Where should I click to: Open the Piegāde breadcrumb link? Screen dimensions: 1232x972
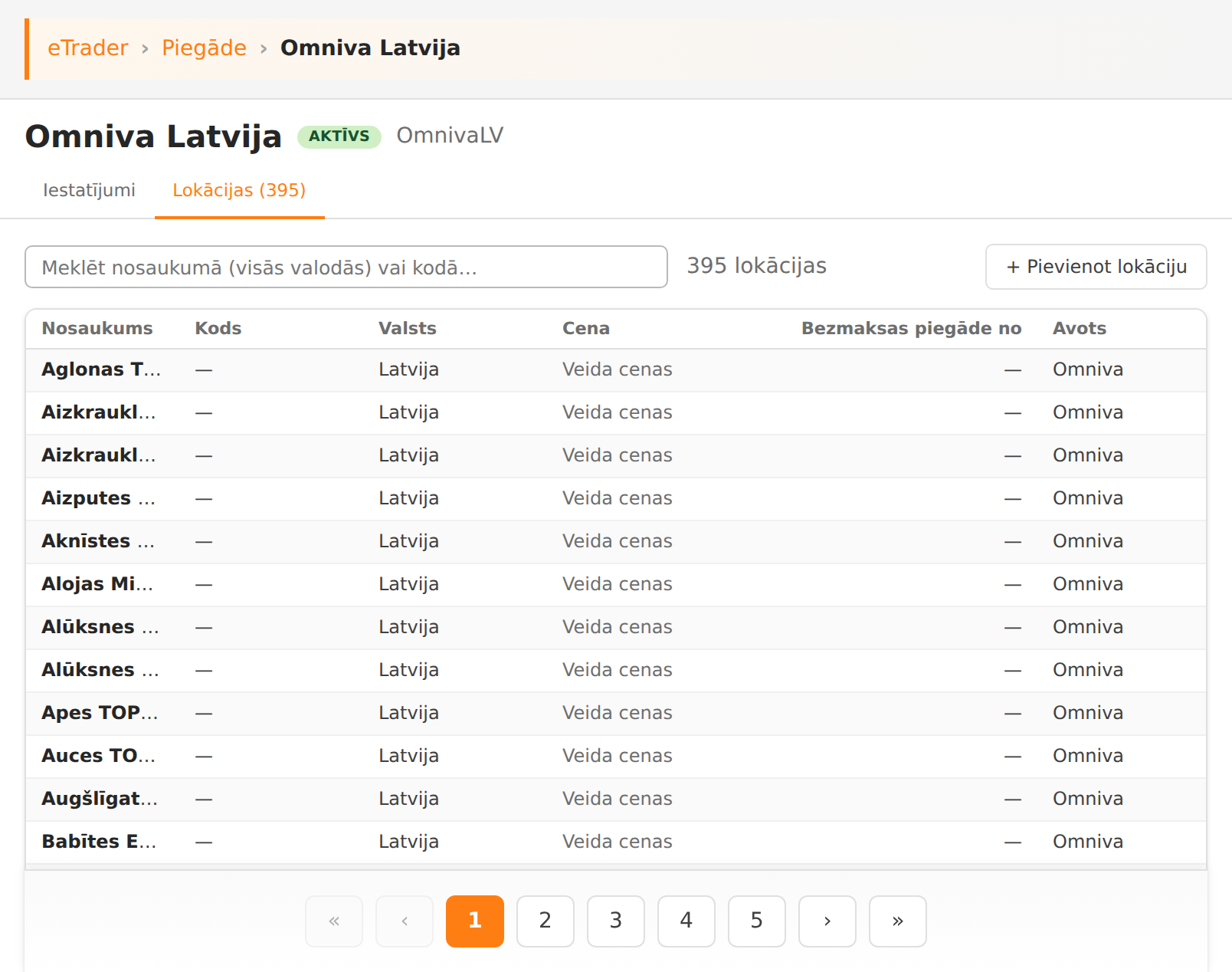tap(204, 48)
